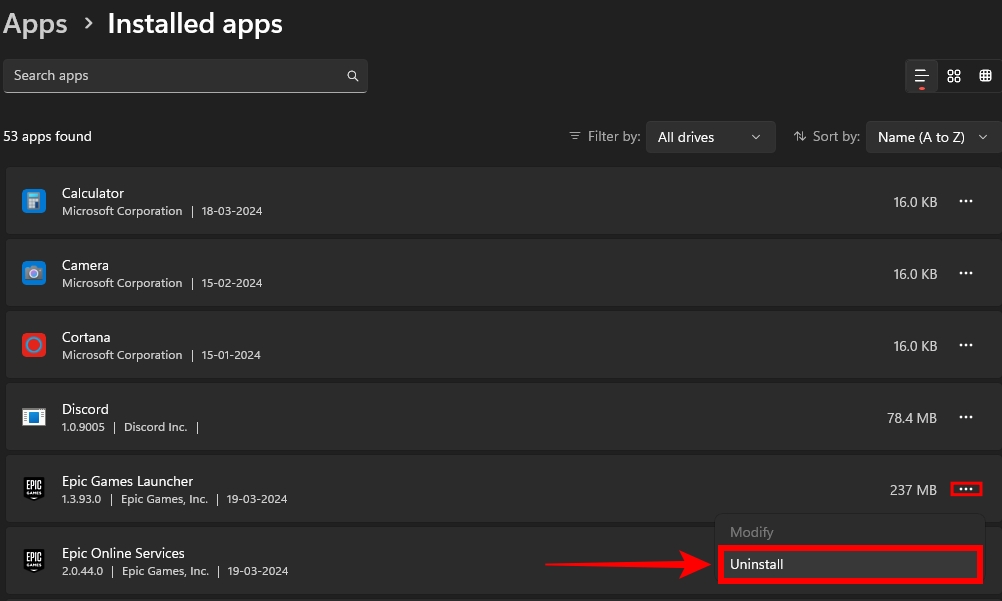Select the Epic Online Services name
1002x601 pixels.
pos(123,553)
